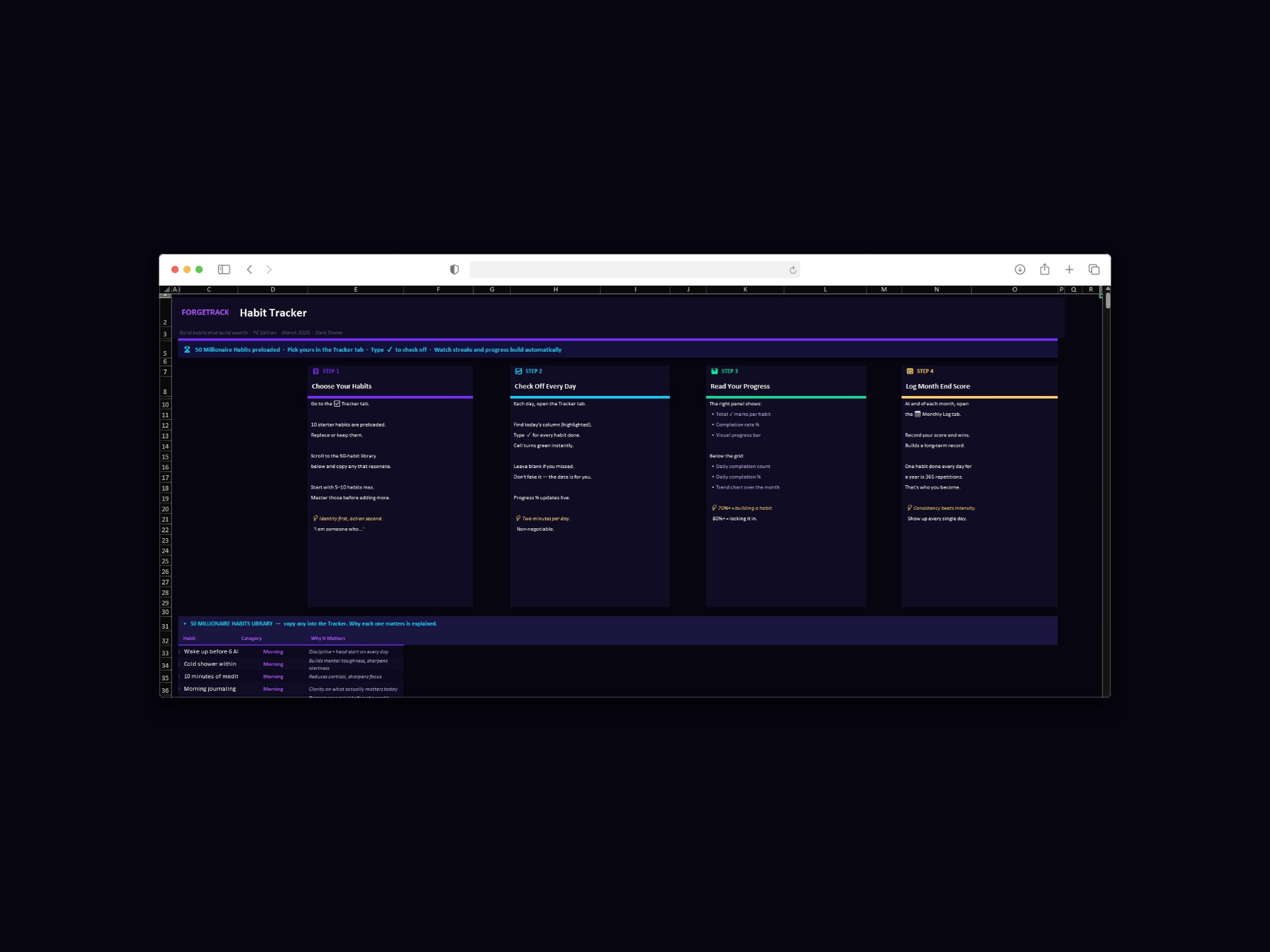Select row 33 header
Image resolution: width=1270 pixels, height=952 pixels.
[165, 653]
